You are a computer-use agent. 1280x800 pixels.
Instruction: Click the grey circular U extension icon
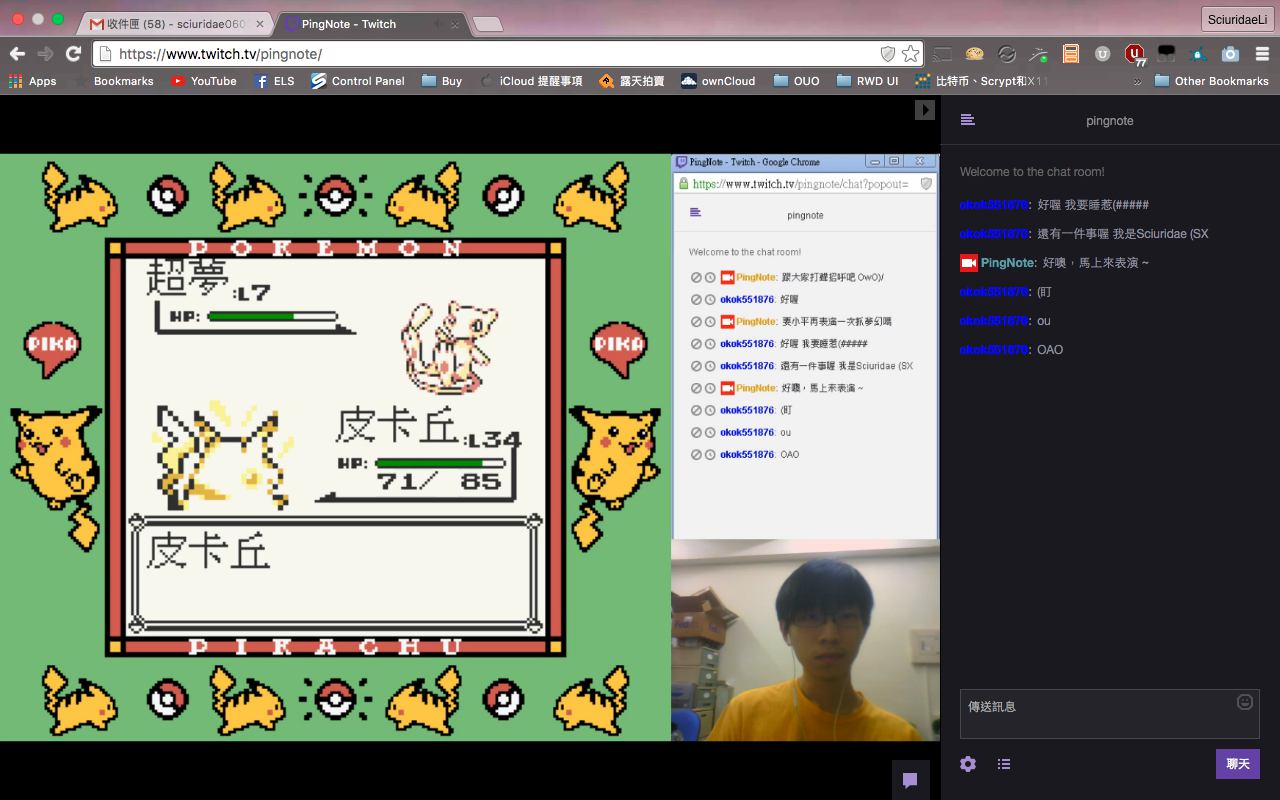click(x=1102, y=54)
